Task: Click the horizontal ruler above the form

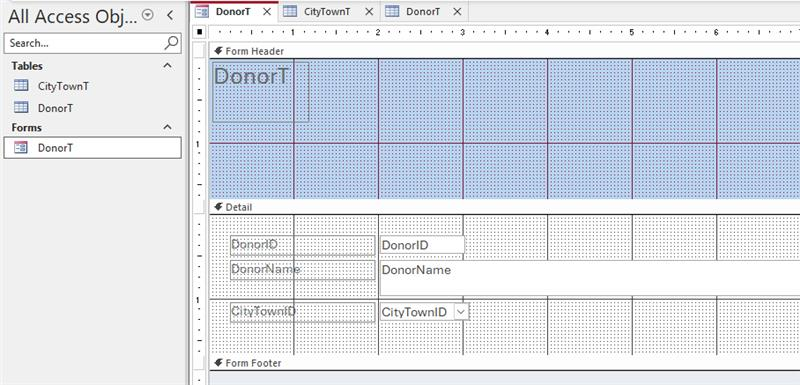Action: (x=504, y=33)
